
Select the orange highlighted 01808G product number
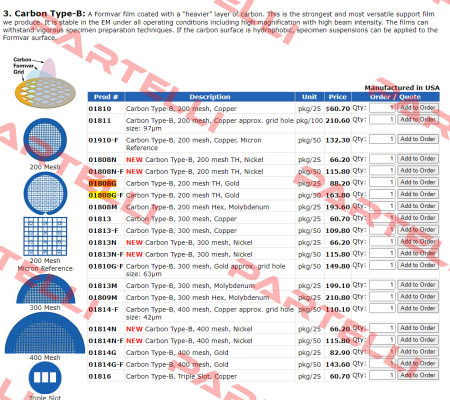point(102,183)
